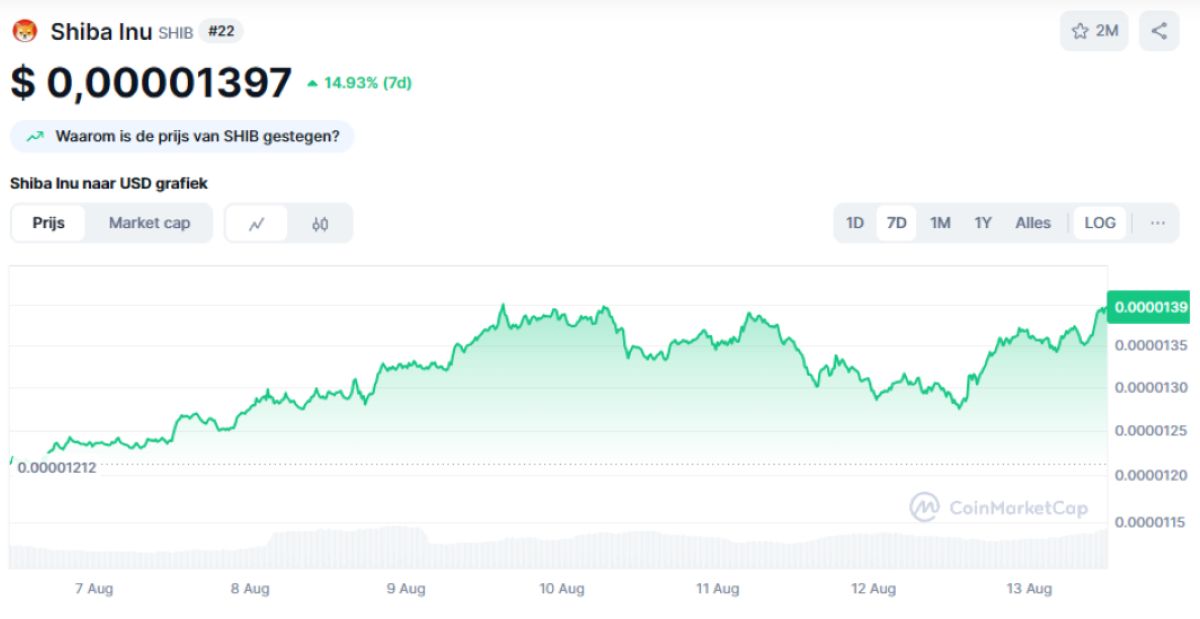Click the 0.0000130 axis label
The width and height of the screenshot is (1200, 619).
click(1151, 387)
